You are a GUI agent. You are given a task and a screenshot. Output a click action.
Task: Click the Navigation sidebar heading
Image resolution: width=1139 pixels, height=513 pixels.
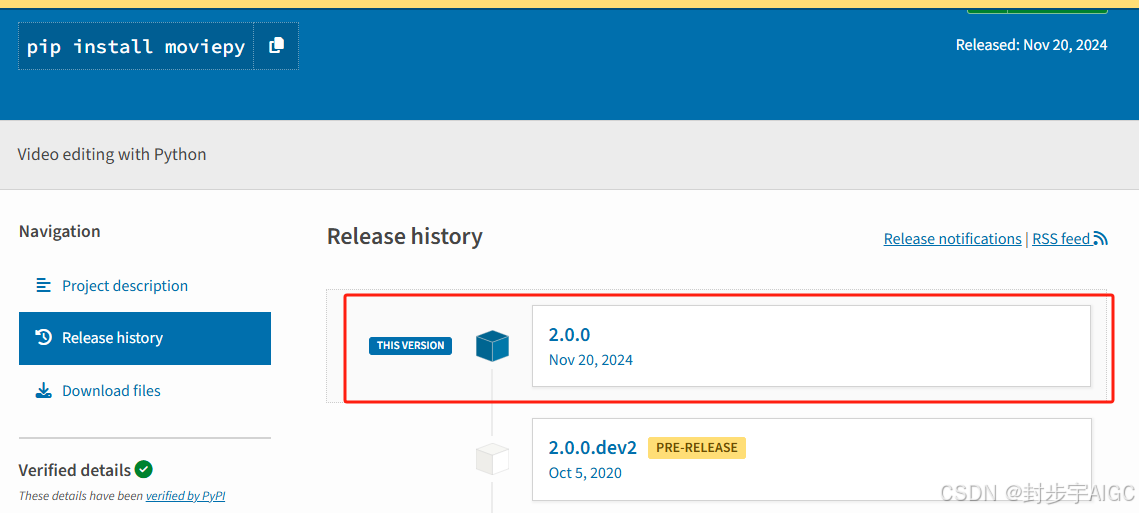60,232
